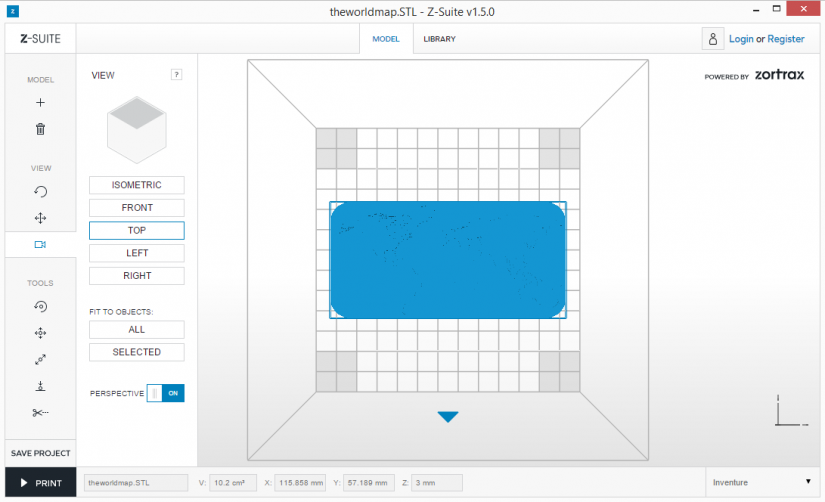Screen dimensions: 825x502
Task: Start PRINT from the bottom bar
Action: pyautogui.click(x=41, y=483)
